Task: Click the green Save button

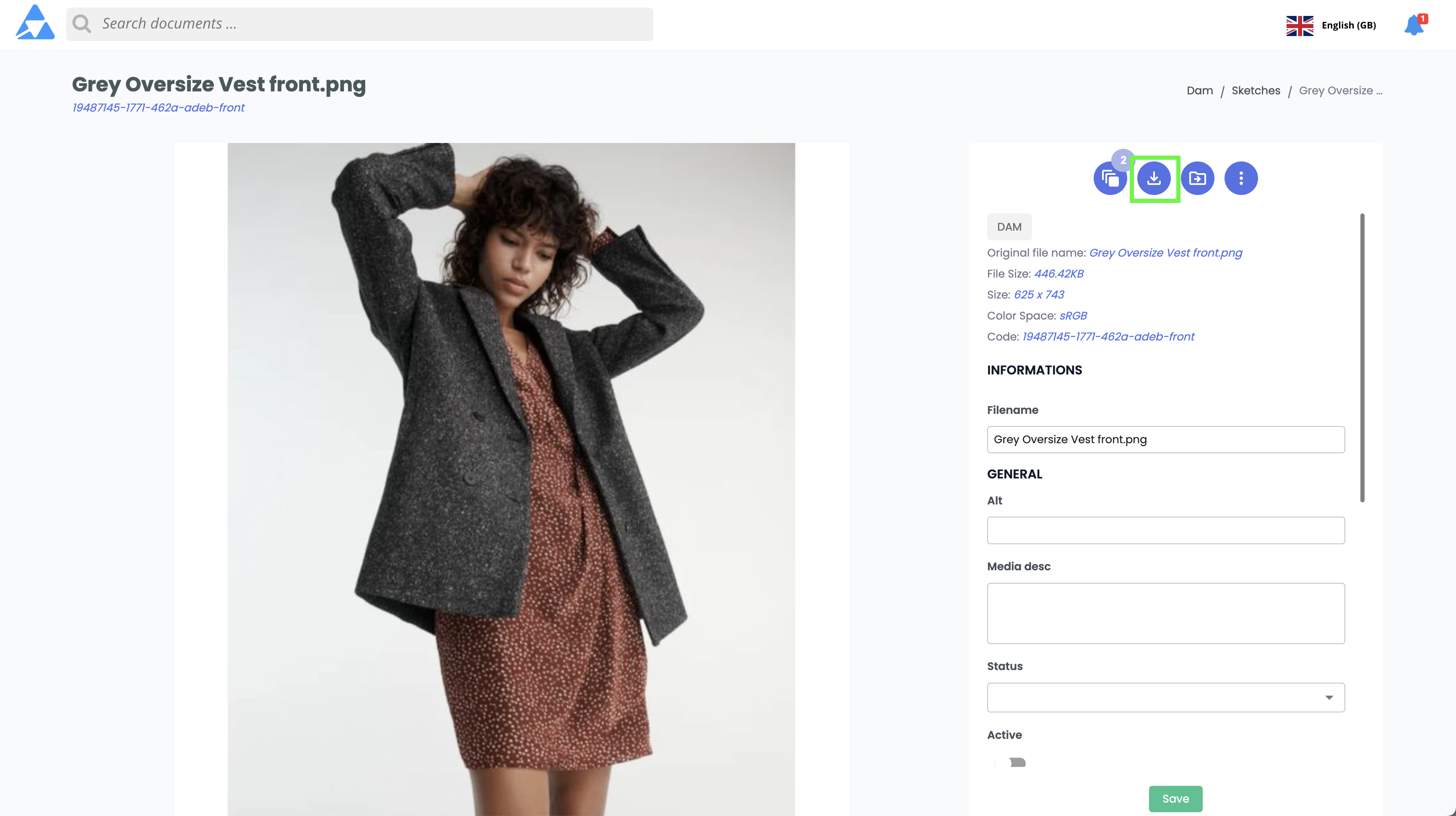Action: (x=1175, y=798)
